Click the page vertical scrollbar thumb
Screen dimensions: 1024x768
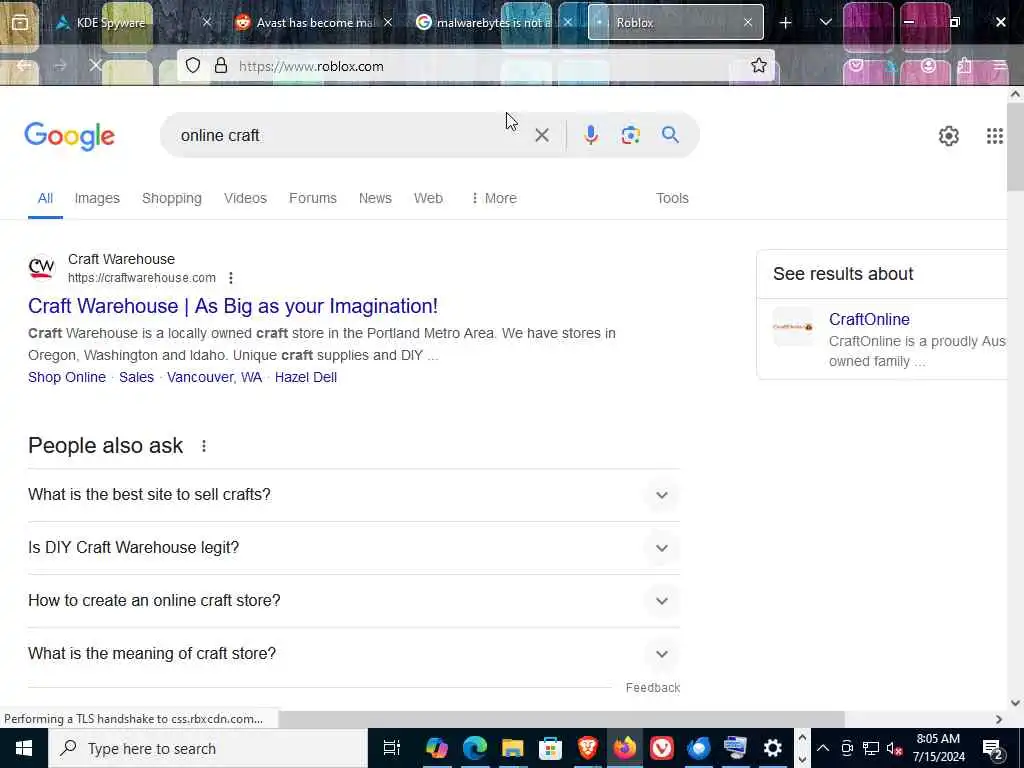pos(1015,147)
